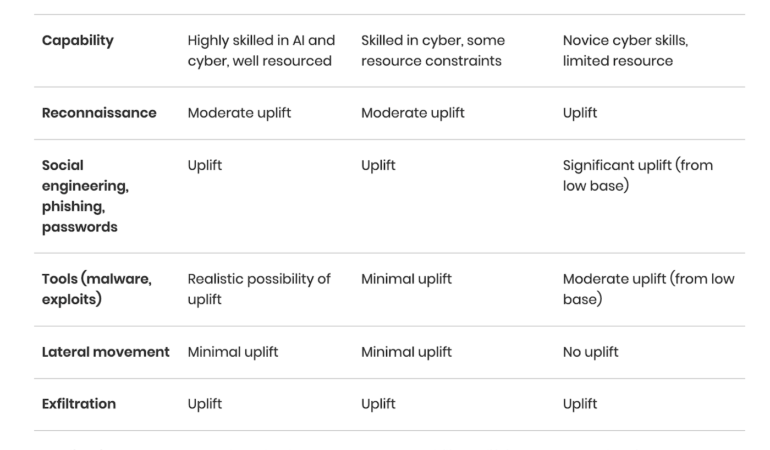The image size is (770, 450).
Task: Click the "Highly skilled in AI and cyber" header
Action: pyautogui.click(x=261, y=50)
